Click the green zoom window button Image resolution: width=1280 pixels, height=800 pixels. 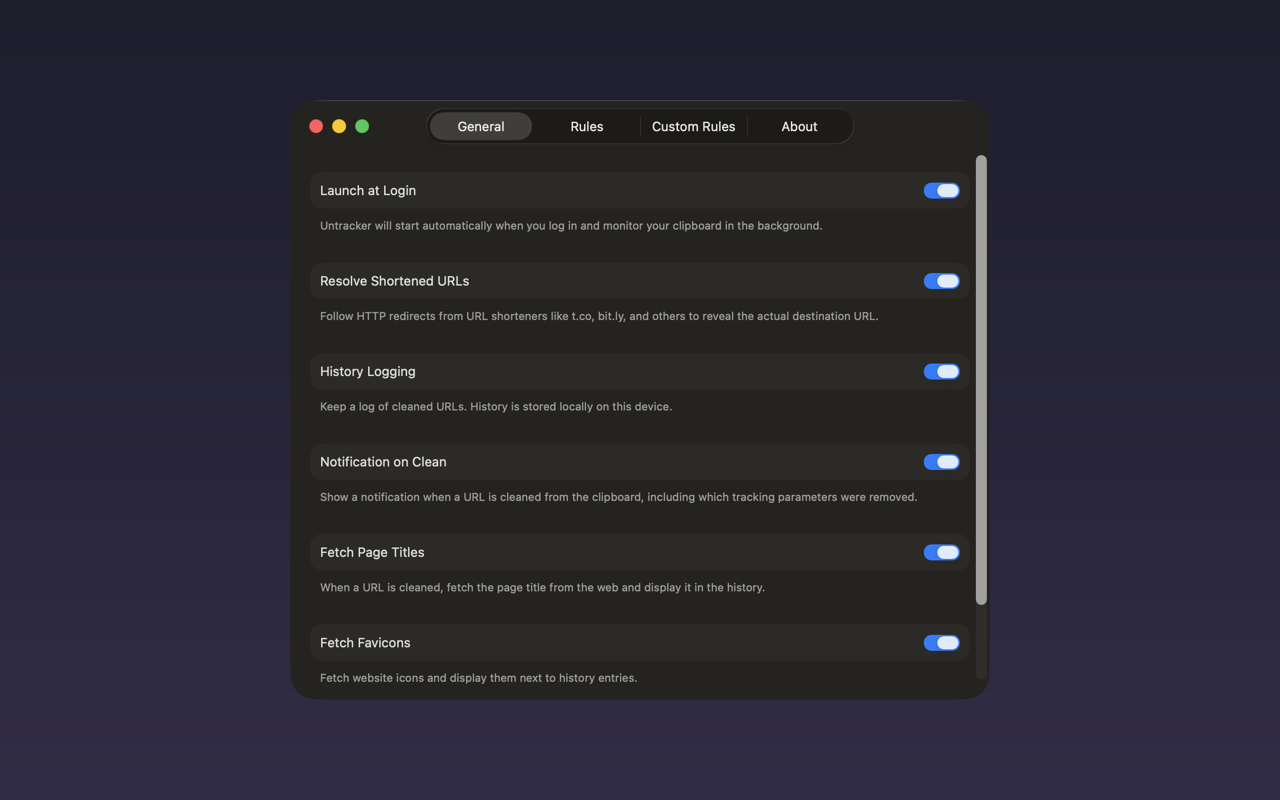(x=362, y=126)
